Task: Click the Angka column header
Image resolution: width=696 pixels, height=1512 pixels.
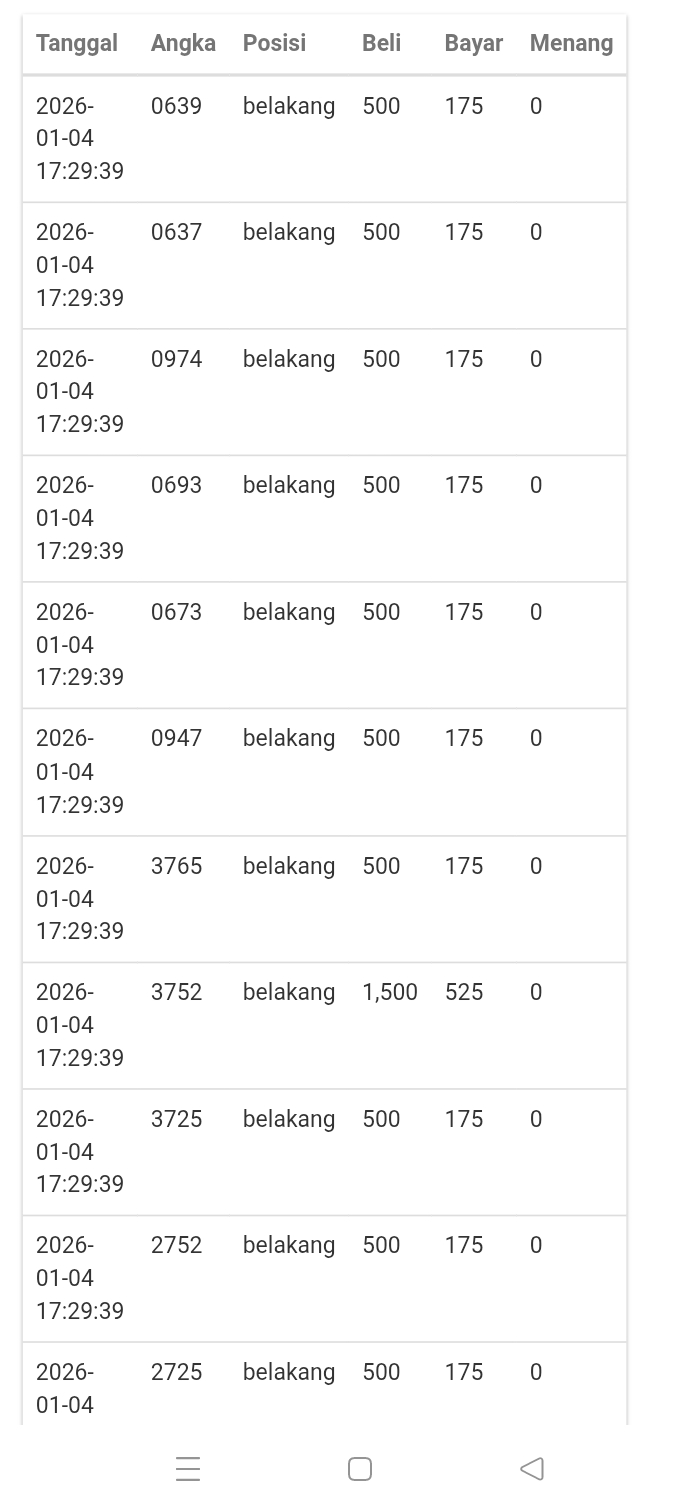Action: [183, 43]
